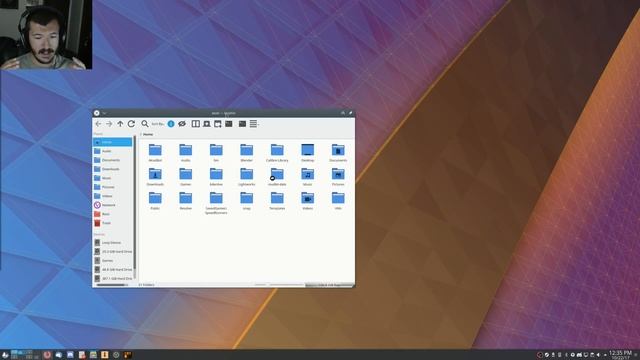Select Loop Device under Devices
This screenshot has height=360, width=640.
click(113, 242)
